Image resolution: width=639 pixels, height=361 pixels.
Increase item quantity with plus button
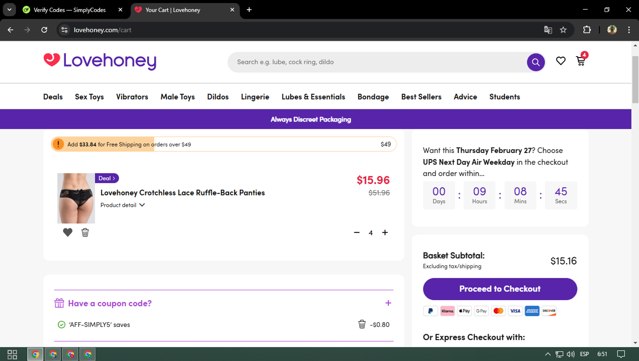click(385, 233)
